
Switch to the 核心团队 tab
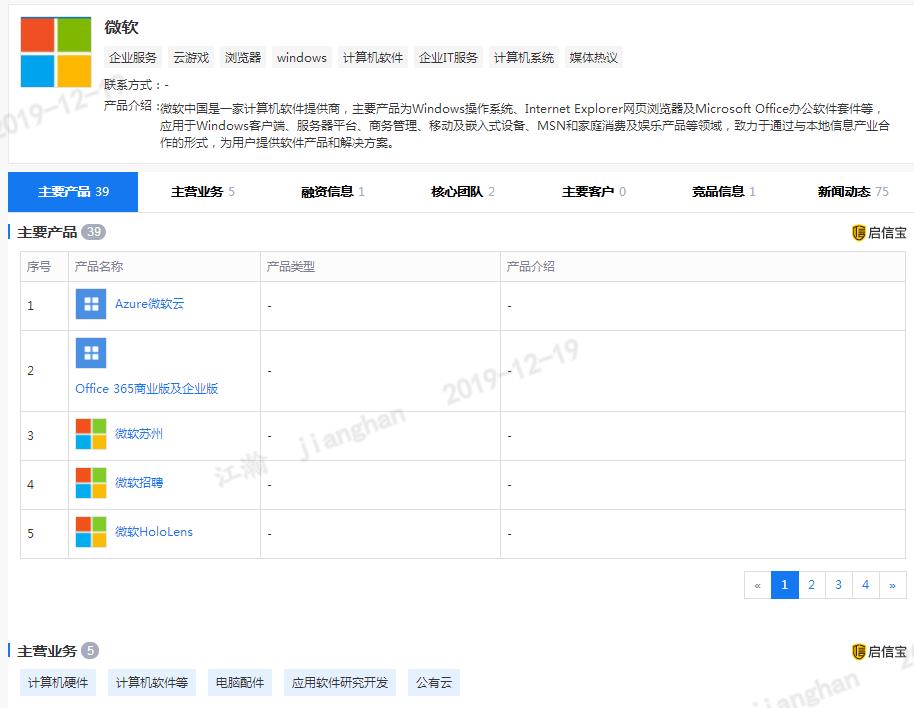[458, 191]
